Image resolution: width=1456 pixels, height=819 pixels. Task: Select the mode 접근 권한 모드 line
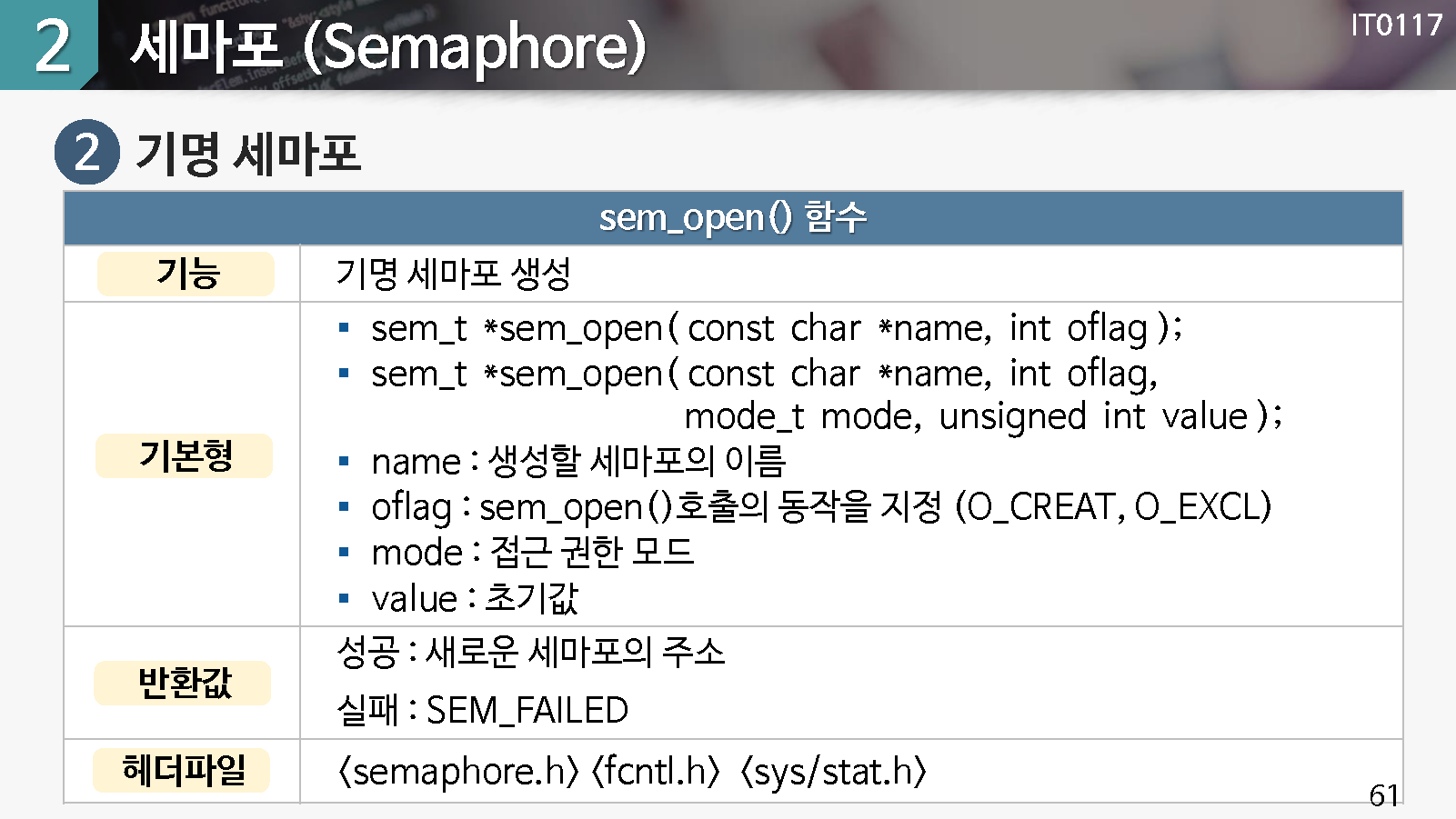click(x=533, y=552)
